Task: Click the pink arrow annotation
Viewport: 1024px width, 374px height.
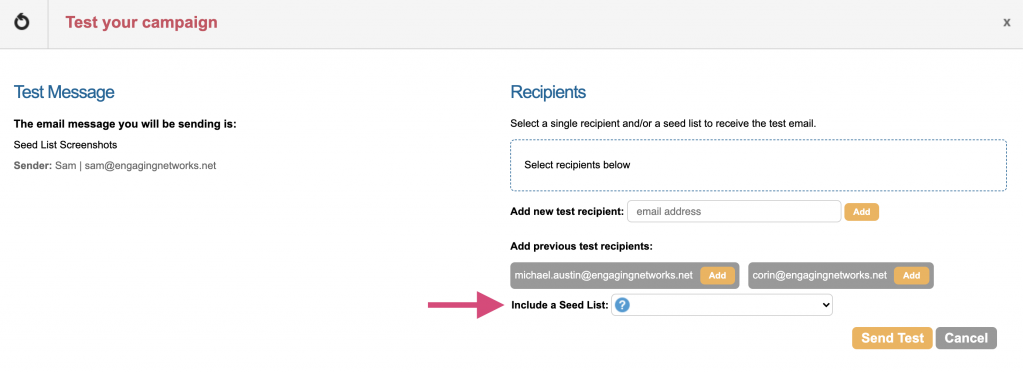Action: tap(466, 304)
